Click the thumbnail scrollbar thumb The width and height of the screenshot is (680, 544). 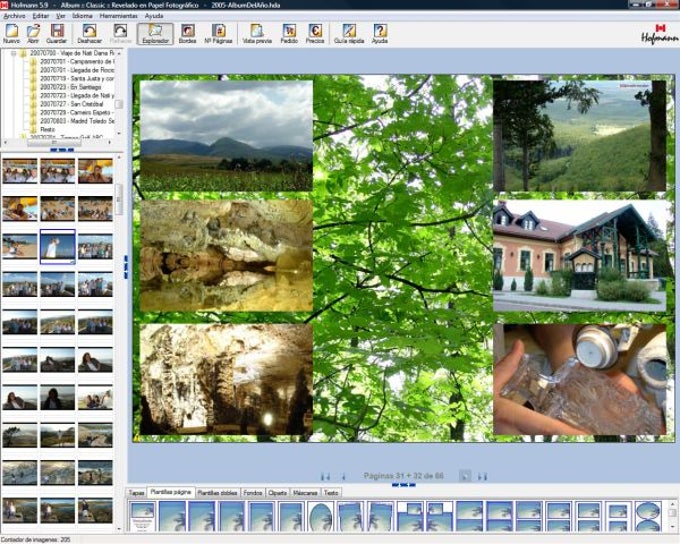119,200
